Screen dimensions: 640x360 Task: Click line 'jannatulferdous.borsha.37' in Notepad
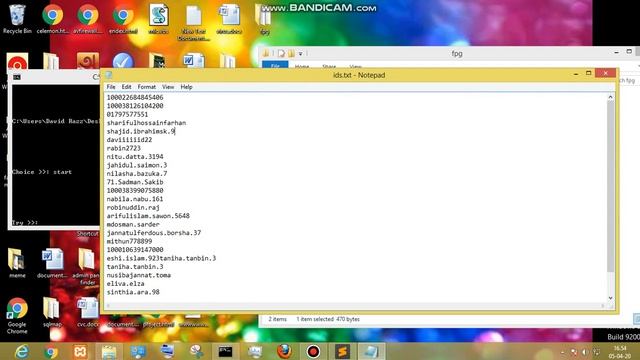[154, 233]
